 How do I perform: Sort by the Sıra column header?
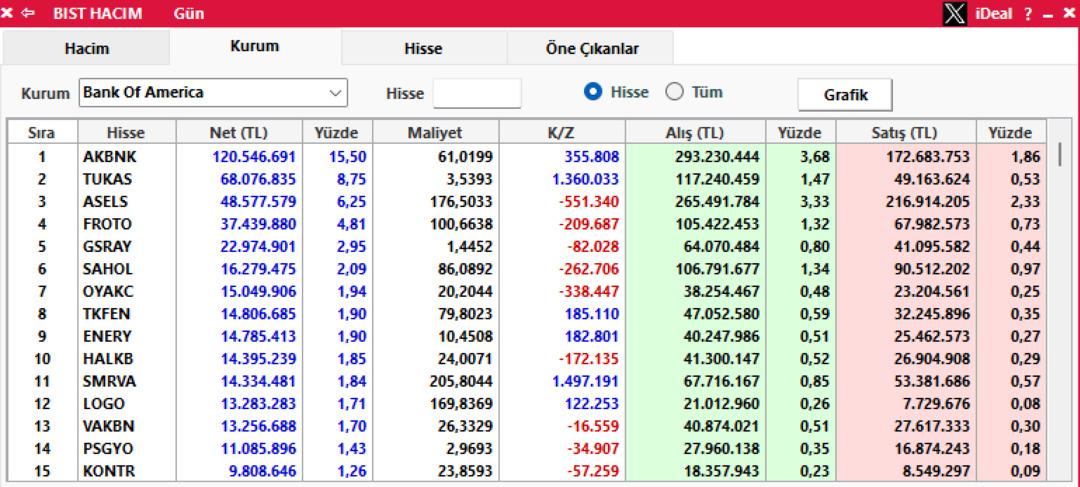pyautogui.click(x=42, y=133)
